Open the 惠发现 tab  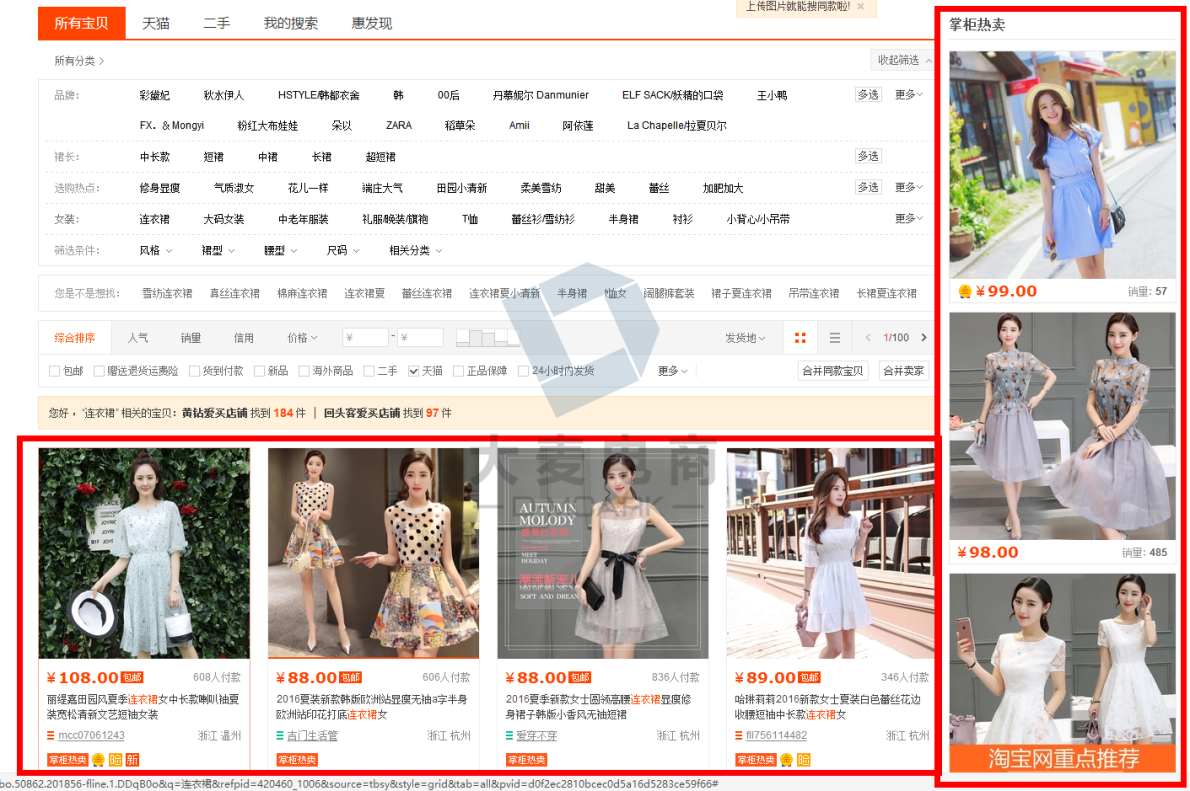click(x=372, y=24)
